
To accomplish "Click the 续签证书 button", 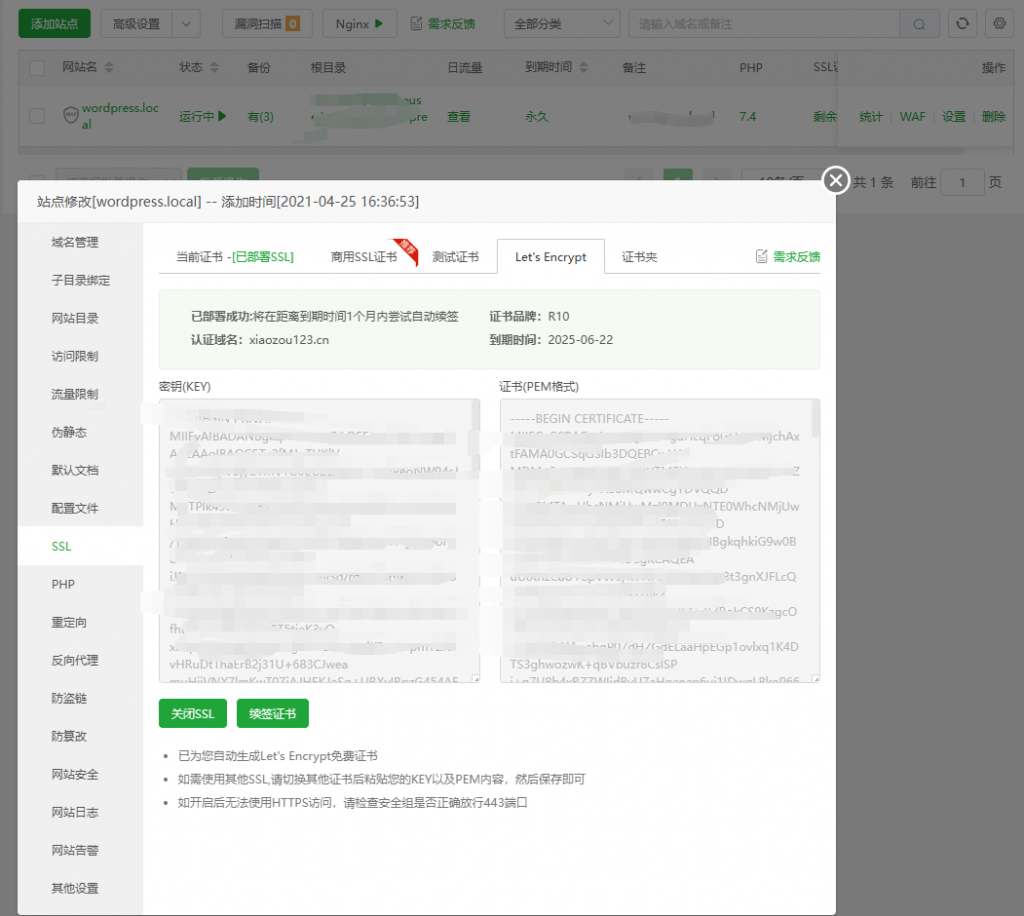I will (x=272, y=714).
